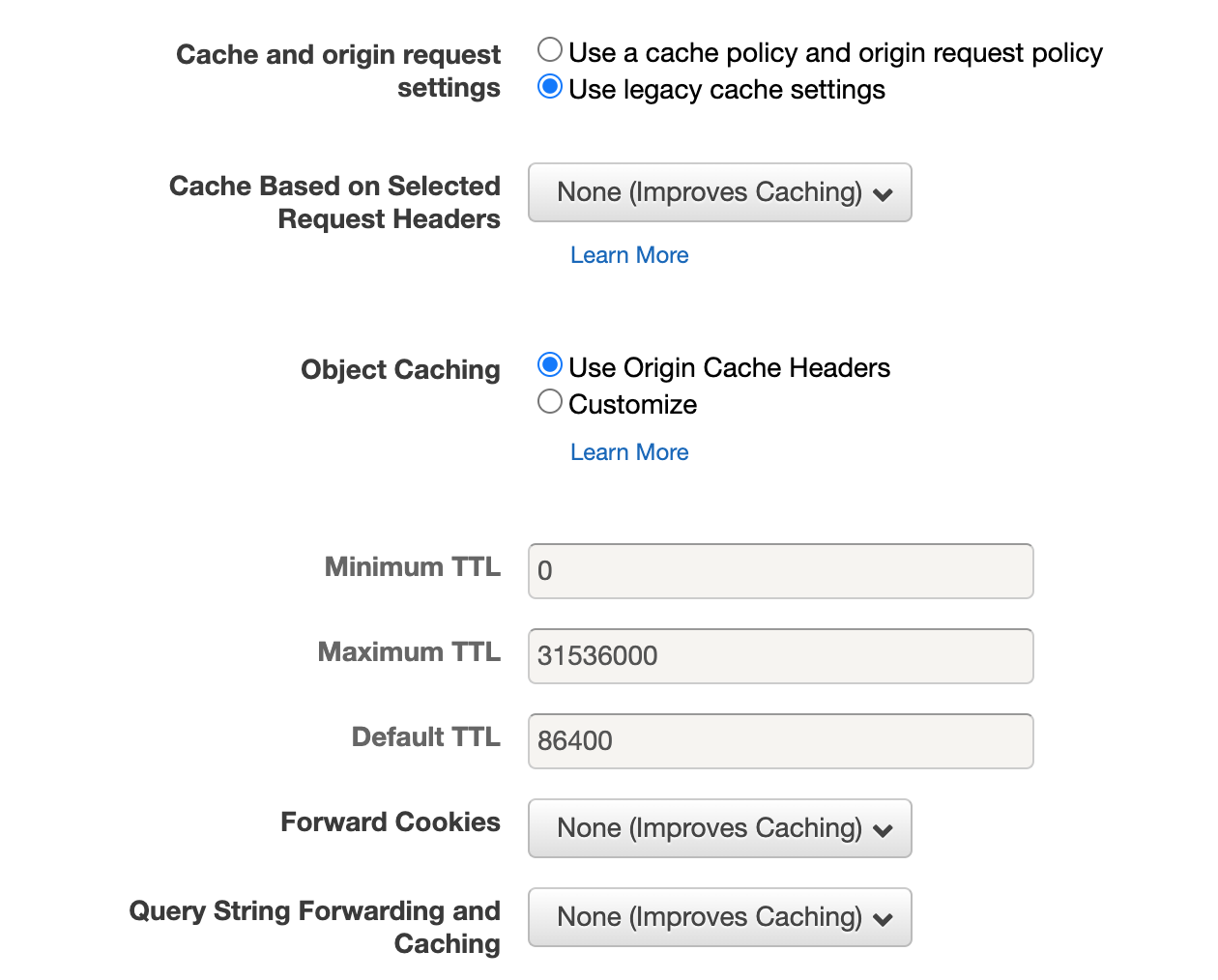1218x980 pixels.
Task: Focus the Minimum TTL input field
Action: tap(781, 571)
